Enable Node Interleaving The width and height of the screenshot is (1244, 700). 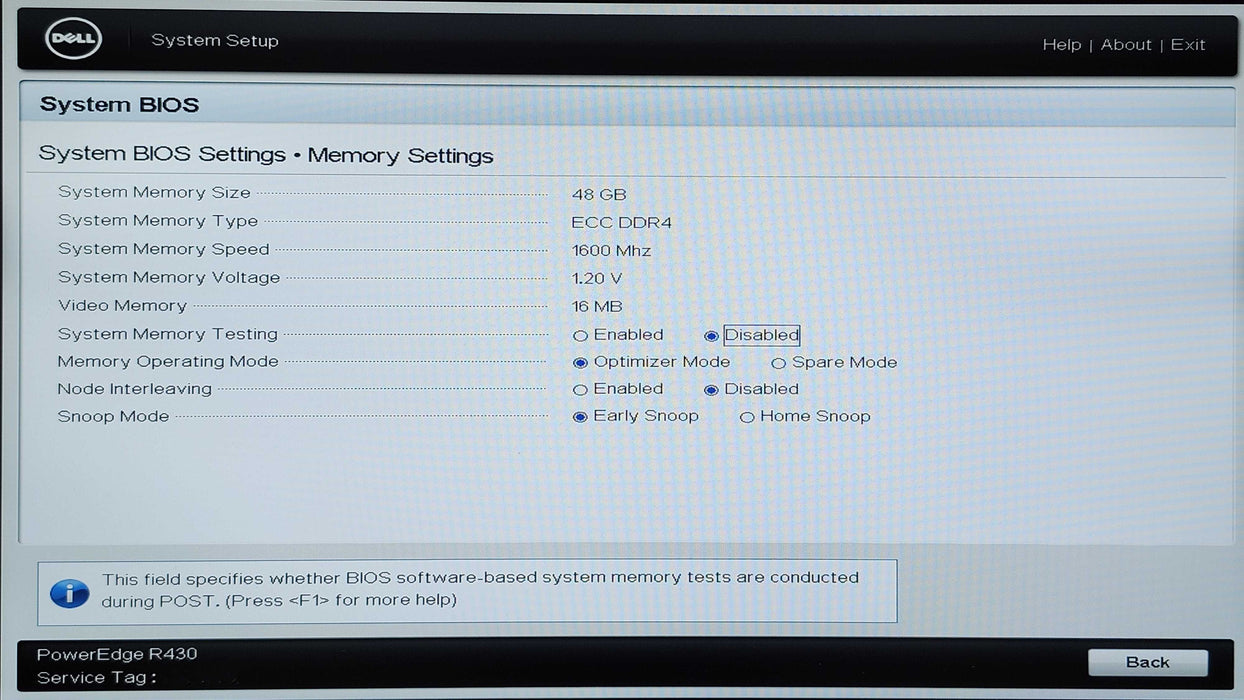click(581, 390)
